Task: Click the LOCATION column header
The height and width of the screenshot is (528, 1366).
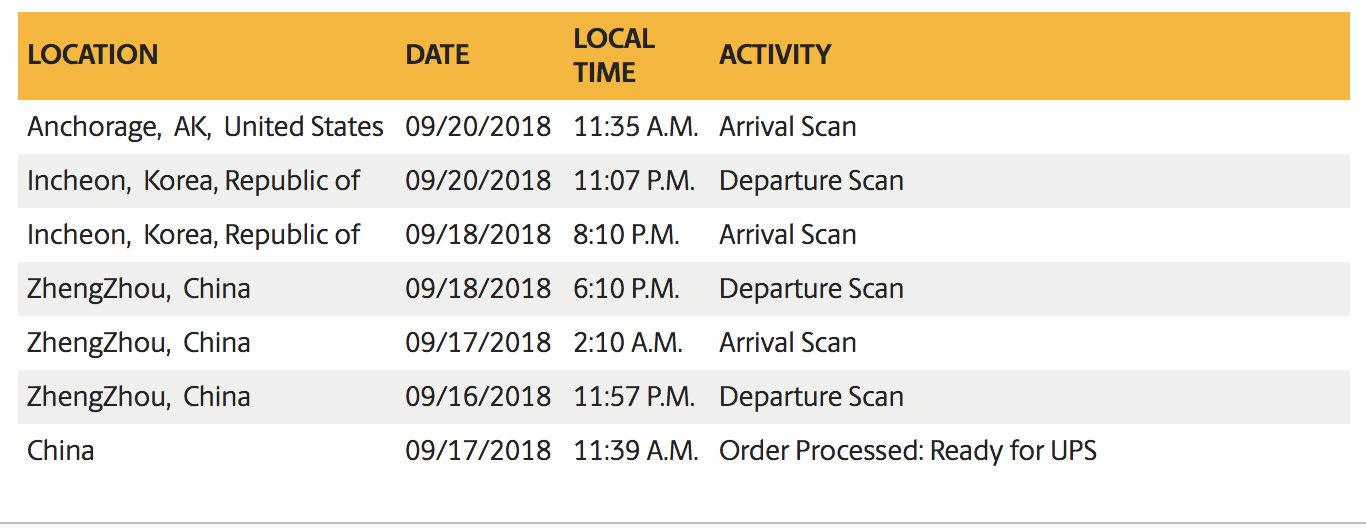Action: pos(93,55)
